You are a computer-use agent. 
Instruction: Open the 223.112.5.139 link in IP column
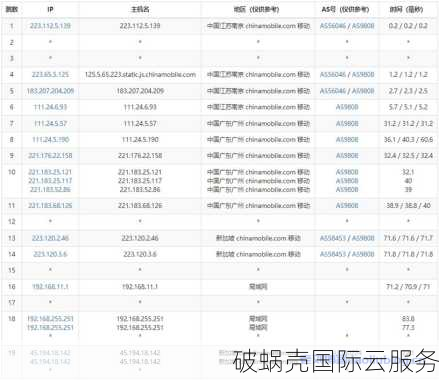click(50, 26)
